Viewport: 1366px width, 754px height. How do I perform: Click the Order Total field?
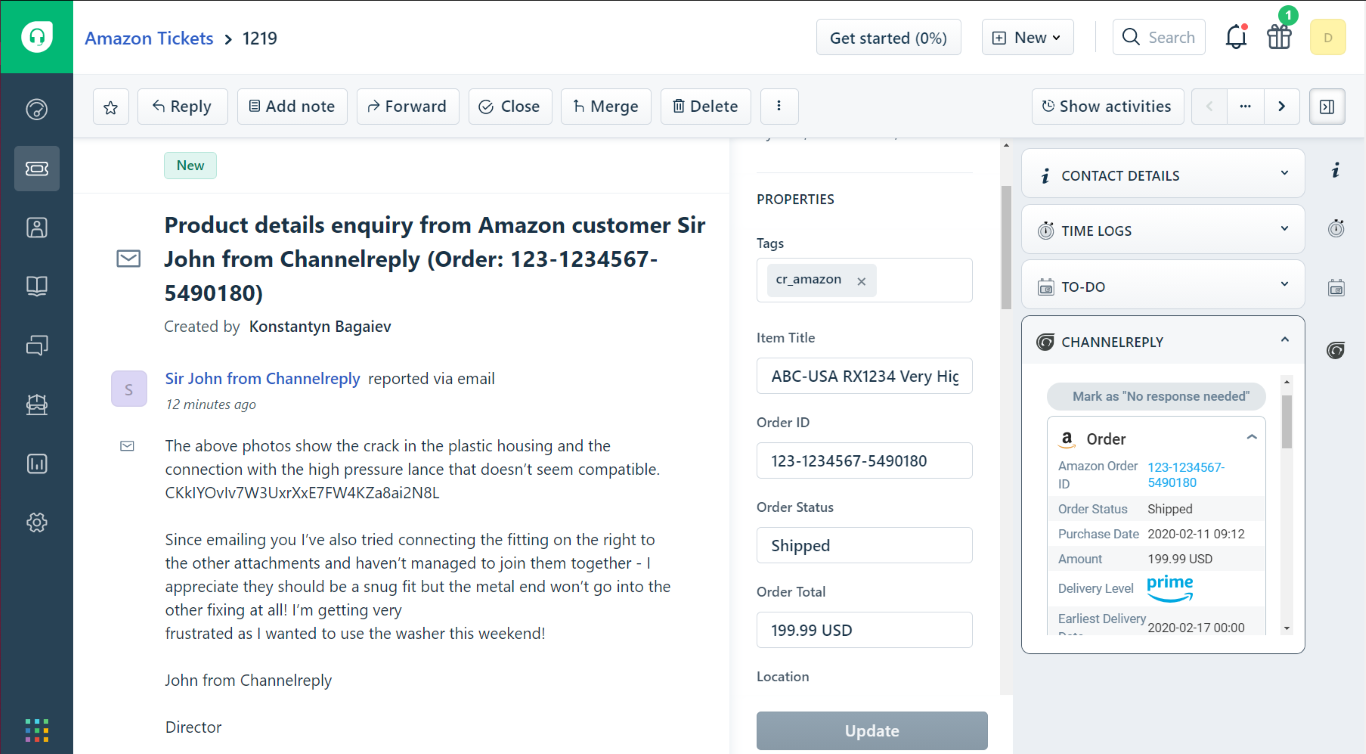click(865, 630)
